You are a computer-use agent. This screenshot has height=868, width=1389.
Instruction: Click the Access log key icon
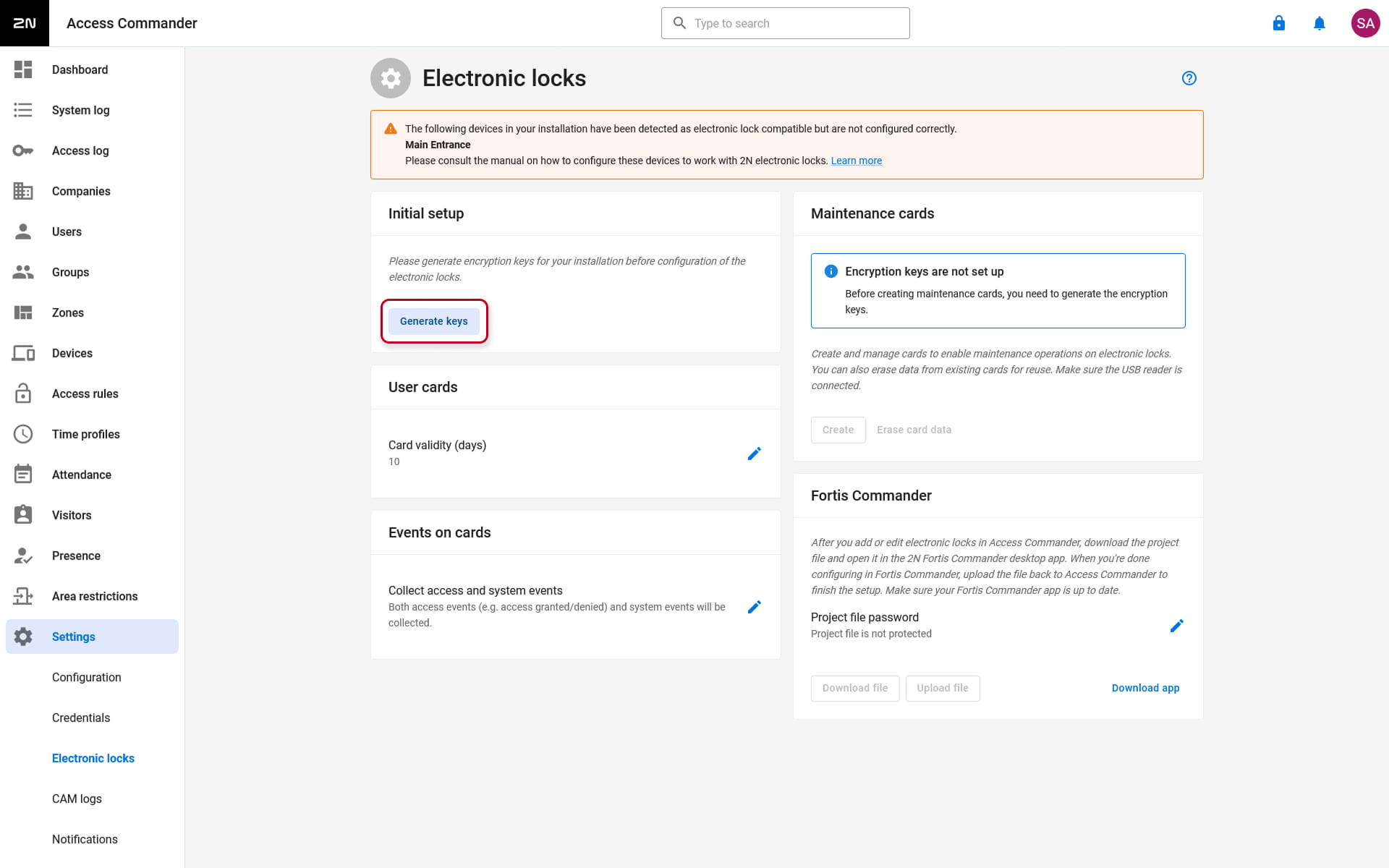click(23, 150)
